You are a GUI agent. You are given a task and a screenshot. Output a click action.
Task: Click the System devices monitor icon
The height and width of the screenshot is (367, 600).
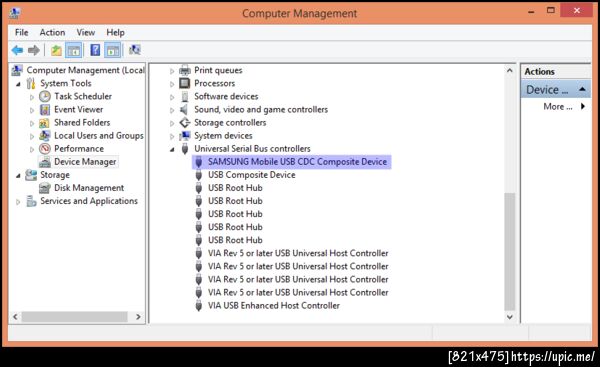185,135
